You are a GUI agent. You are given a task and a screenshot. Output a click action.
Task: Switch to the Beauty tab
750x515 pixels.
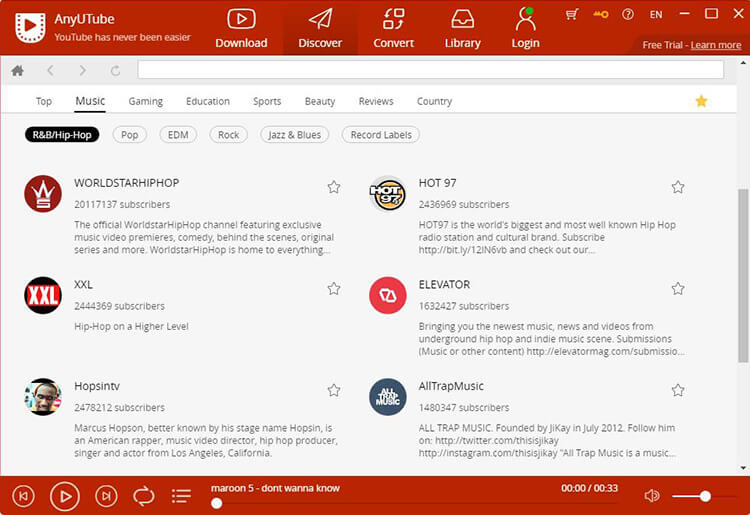point(320,101)
